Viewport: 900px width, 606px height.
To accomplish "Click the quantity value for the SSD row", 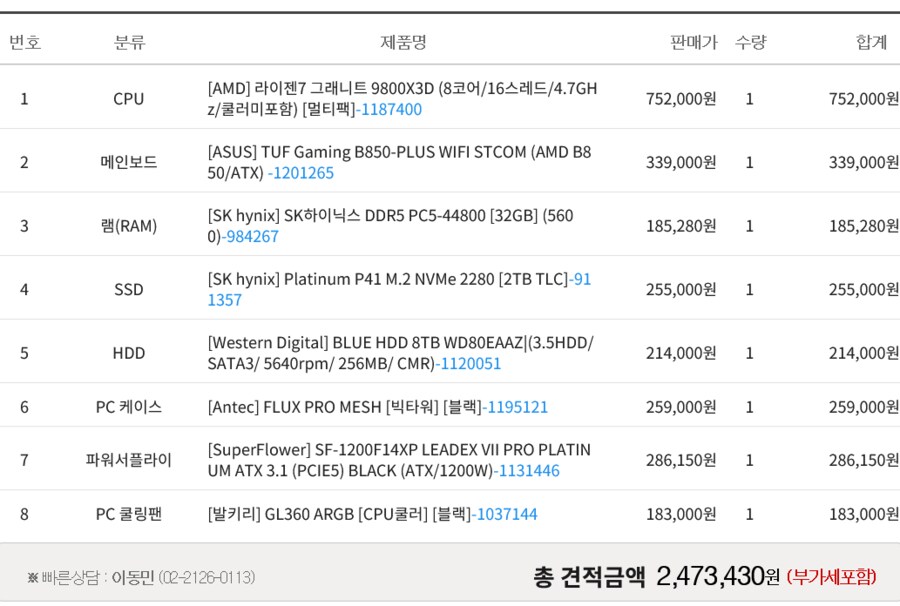I will pos(749,290).
